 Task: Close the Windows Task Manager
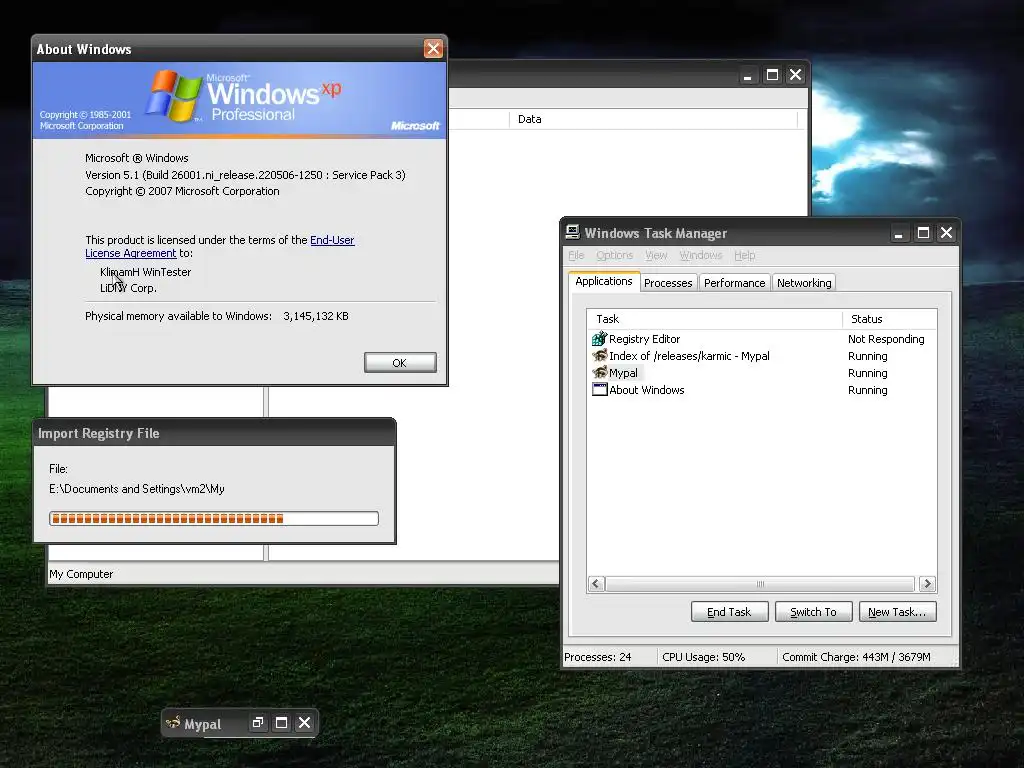pos(946,233)
